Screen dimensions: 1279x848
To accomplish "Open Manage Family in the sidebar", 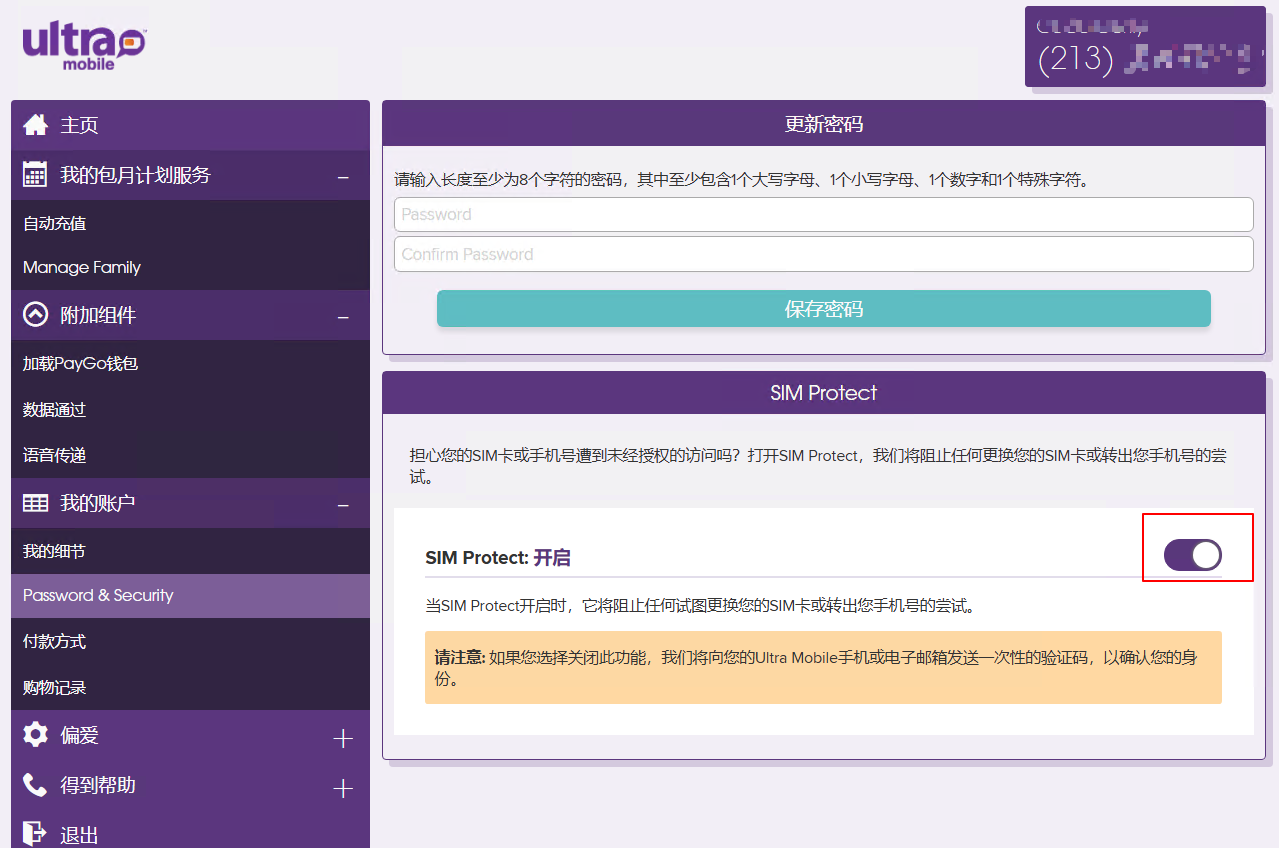I will click(82, 267).
